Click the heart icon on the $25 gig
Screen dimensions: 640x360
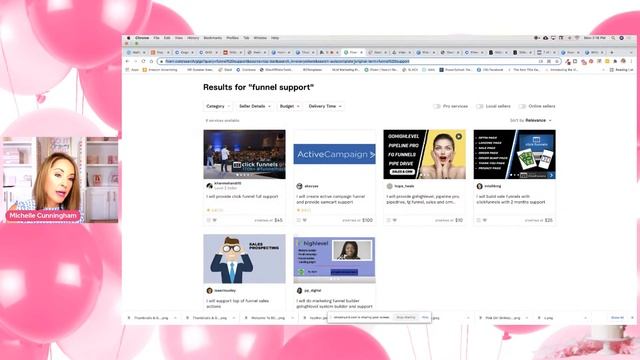pyautogui.click(x=484, y=220)
